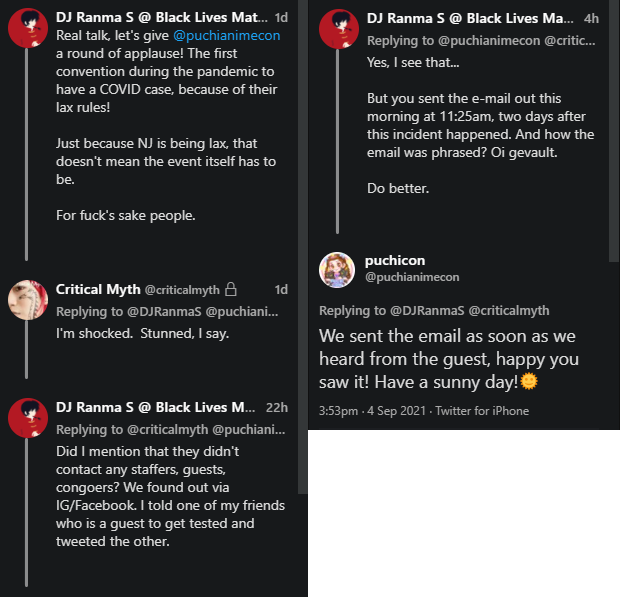
Task: Open the @puchianimecon handle under puchicon
Action: (x=411, y=276)
